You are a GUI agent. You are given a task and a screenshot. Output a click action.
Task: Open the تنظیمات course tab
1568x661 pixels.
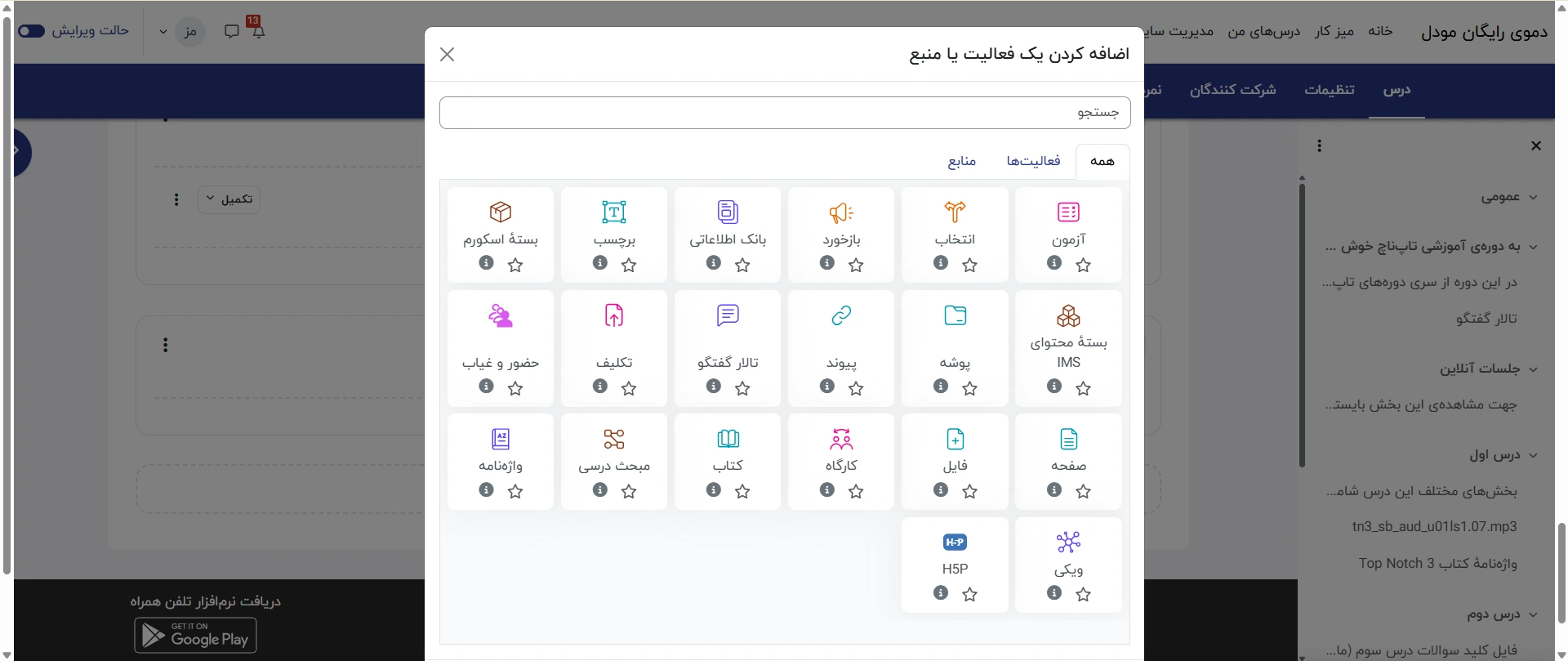pos(1330,90)
